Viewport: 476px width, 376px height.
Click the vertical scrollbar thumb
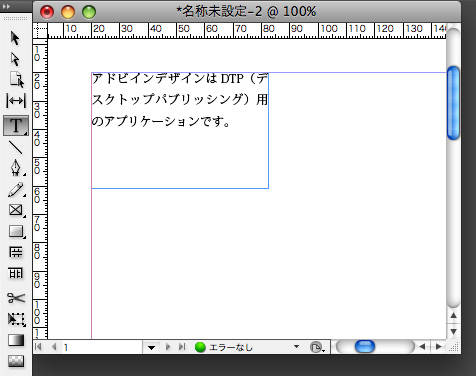453,103
